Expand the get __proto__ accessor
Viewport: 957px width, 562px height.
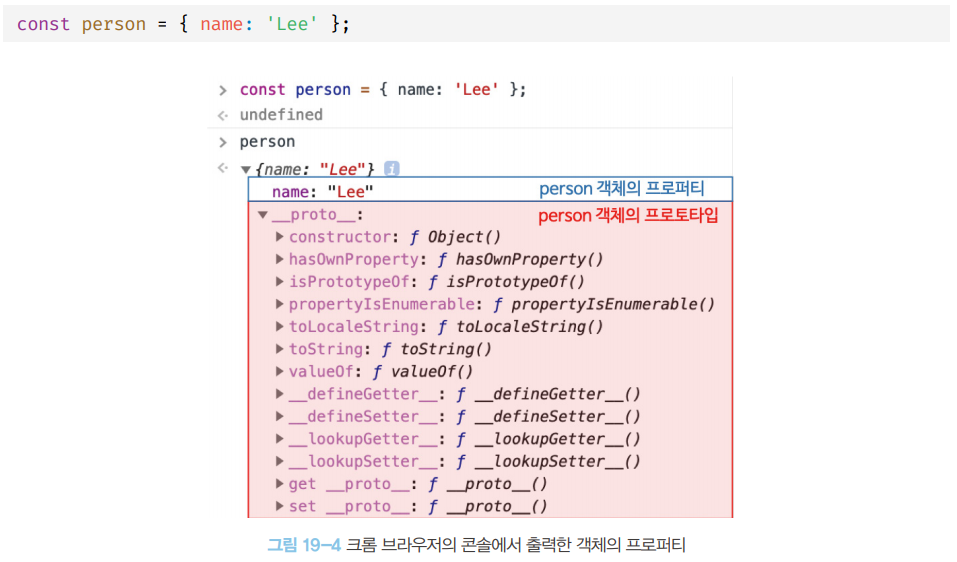280,484
